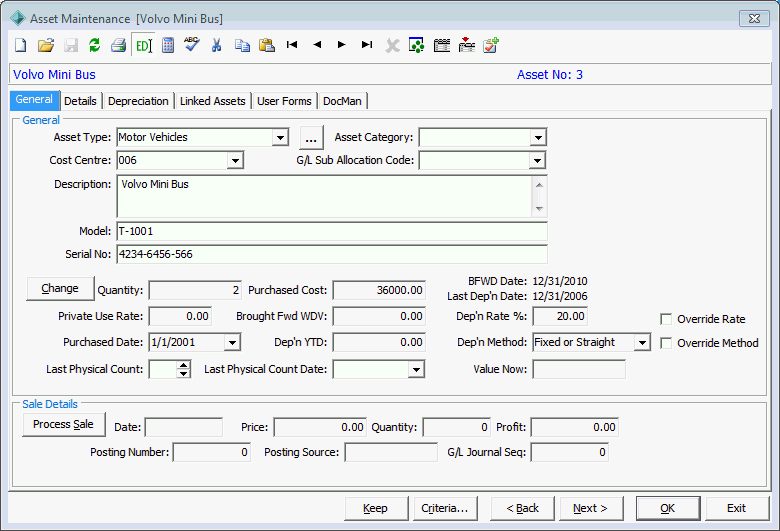Image resolution: width=780 pixels, height=531 pixels.
Task: Click the Cut scissors icon
Action: (x=216, y=45)
